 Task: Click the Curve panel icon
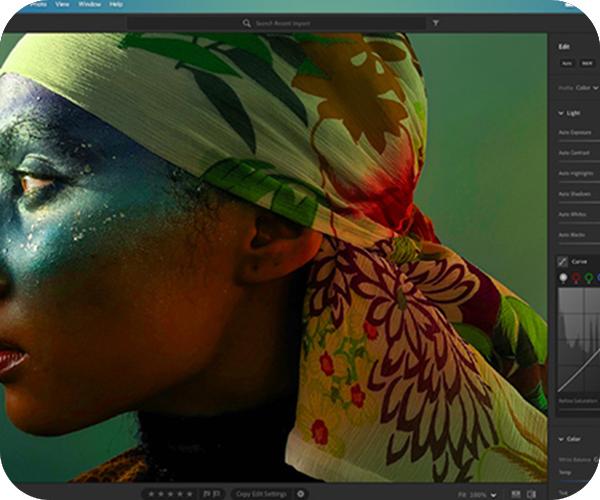[563, 261]
